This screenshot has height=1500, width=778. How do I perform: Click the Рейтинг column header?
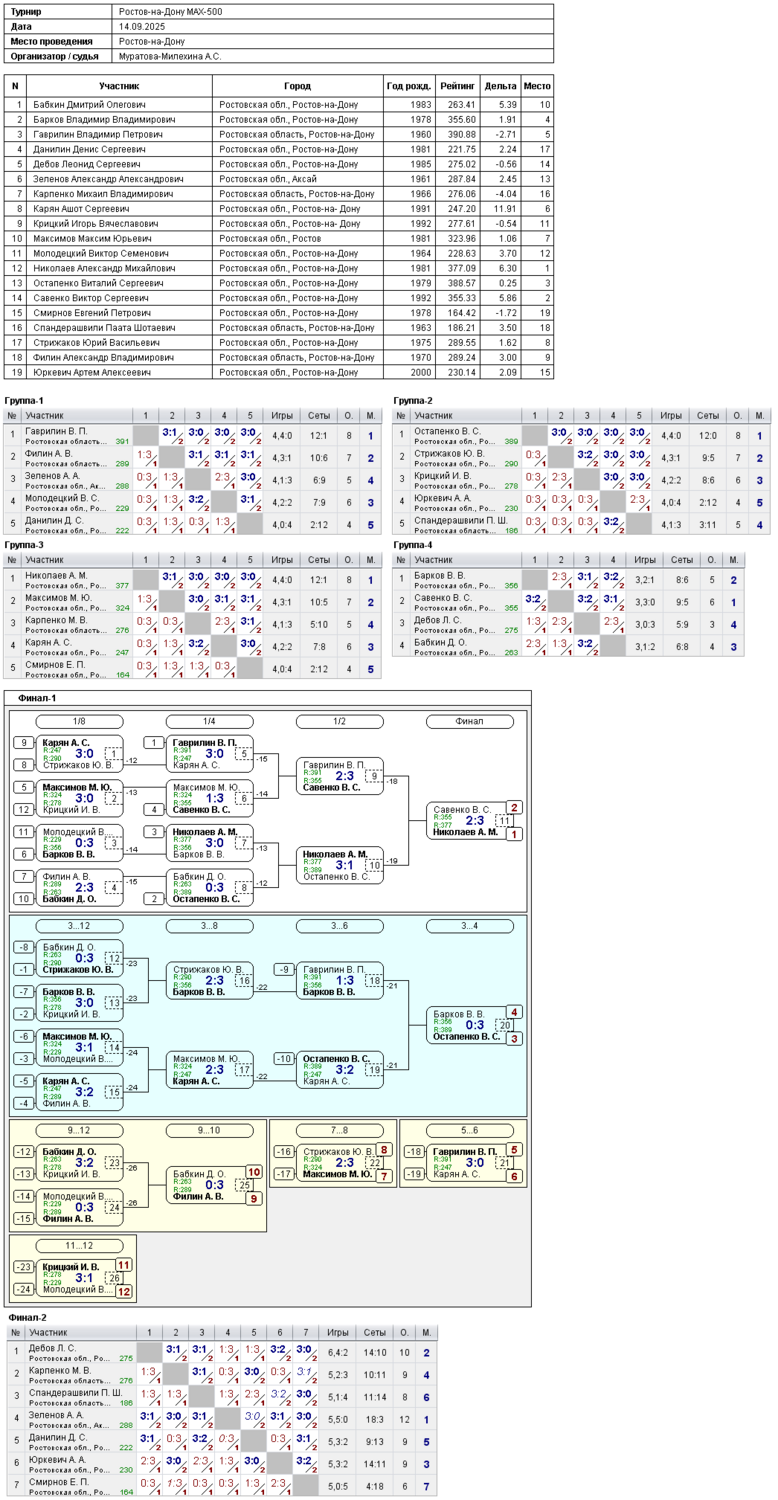tap(461, 86)
